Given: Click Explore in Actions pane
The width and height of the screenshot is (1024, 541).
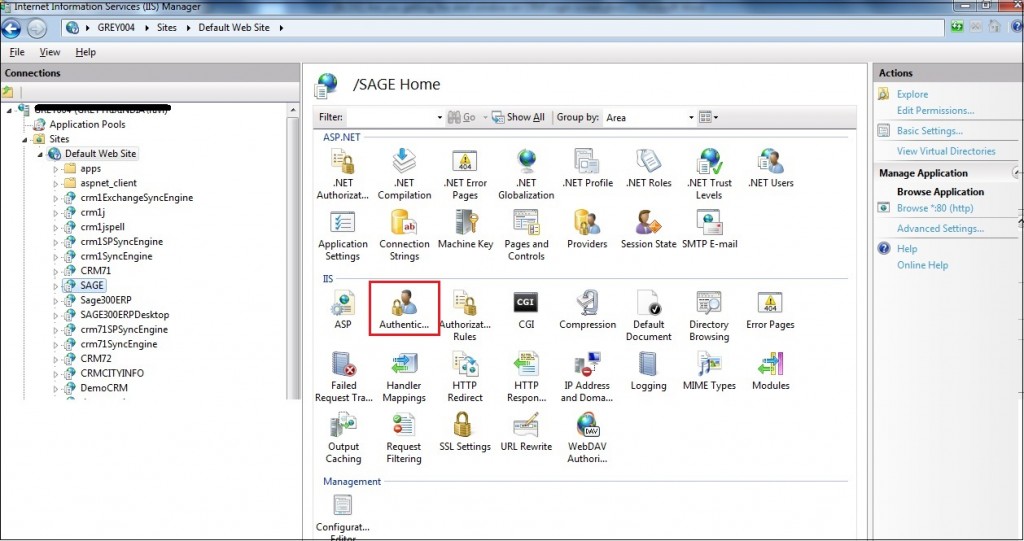Looking at the screenshot, I should [x=912, y=94].
